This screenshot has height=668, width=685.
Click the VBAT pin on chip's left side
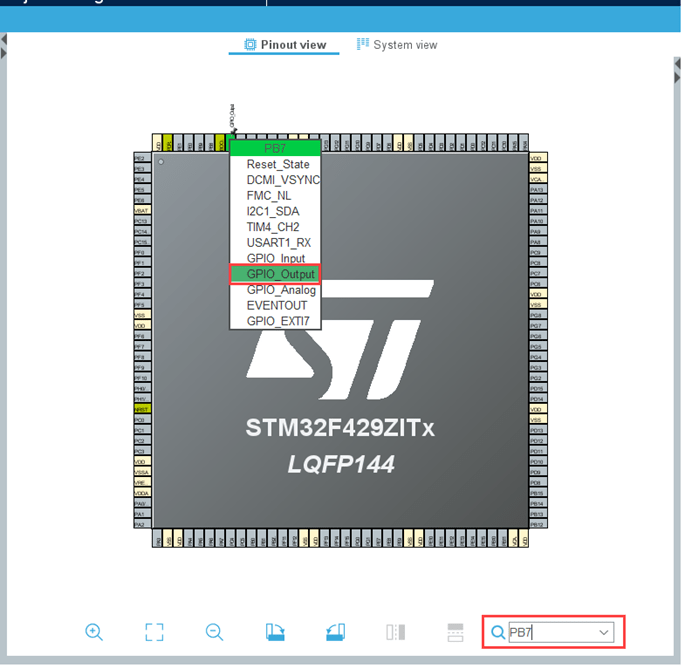pos(141,211)
